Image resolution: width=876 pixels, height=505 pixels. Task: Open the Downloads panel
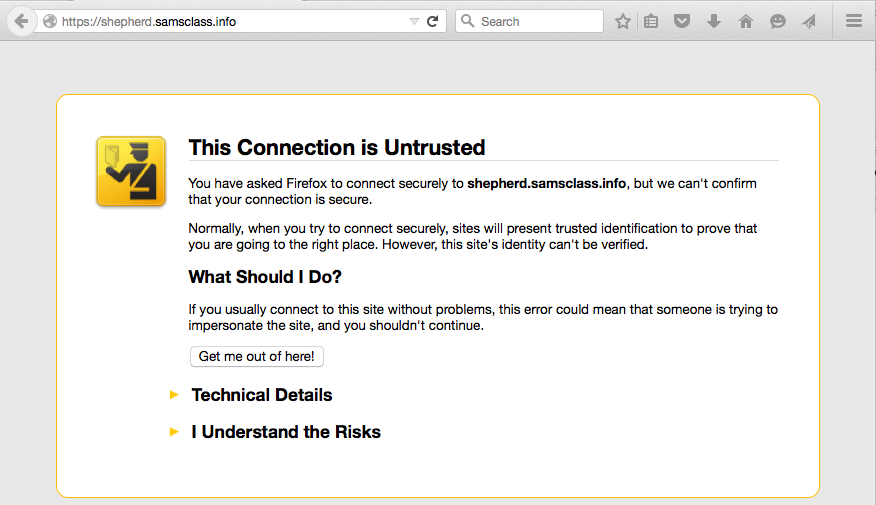tap(714, 21)
